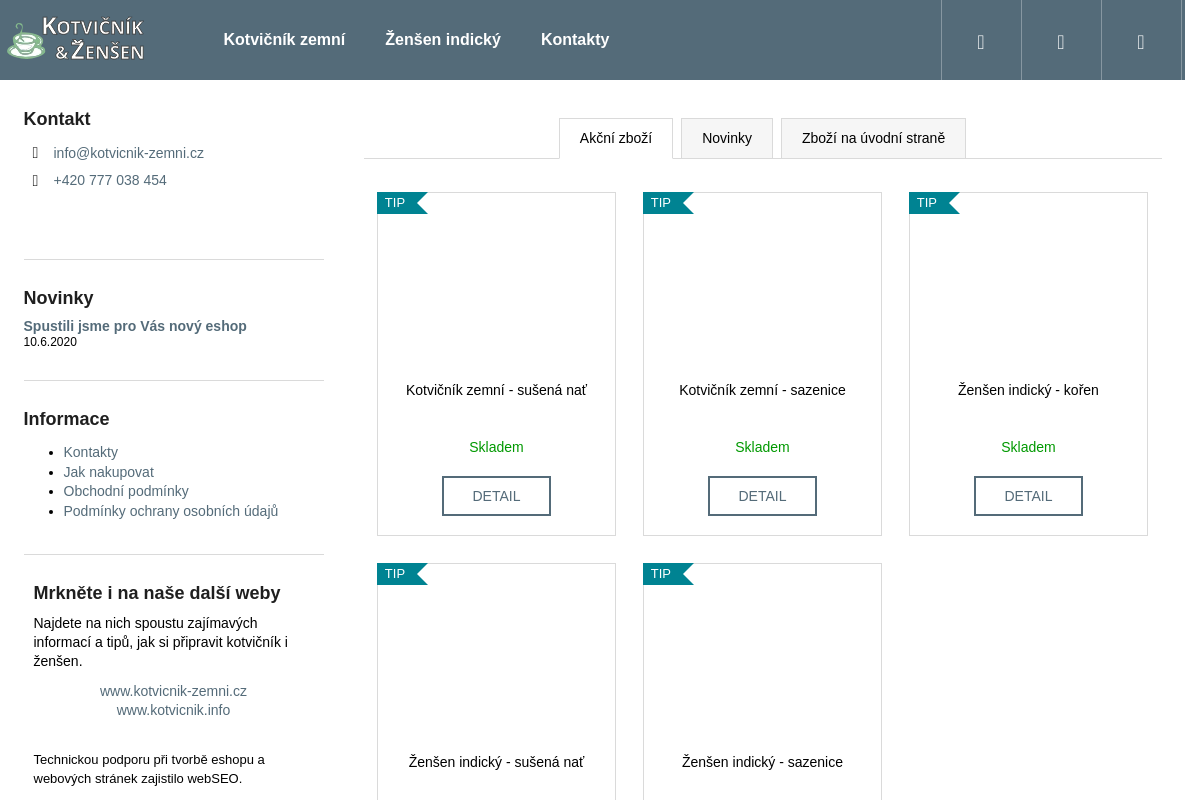The width and height of the screenshot is (1200, 800).
Task: Go to Kontakty in top navigation
Action: (x=575, y=40)
